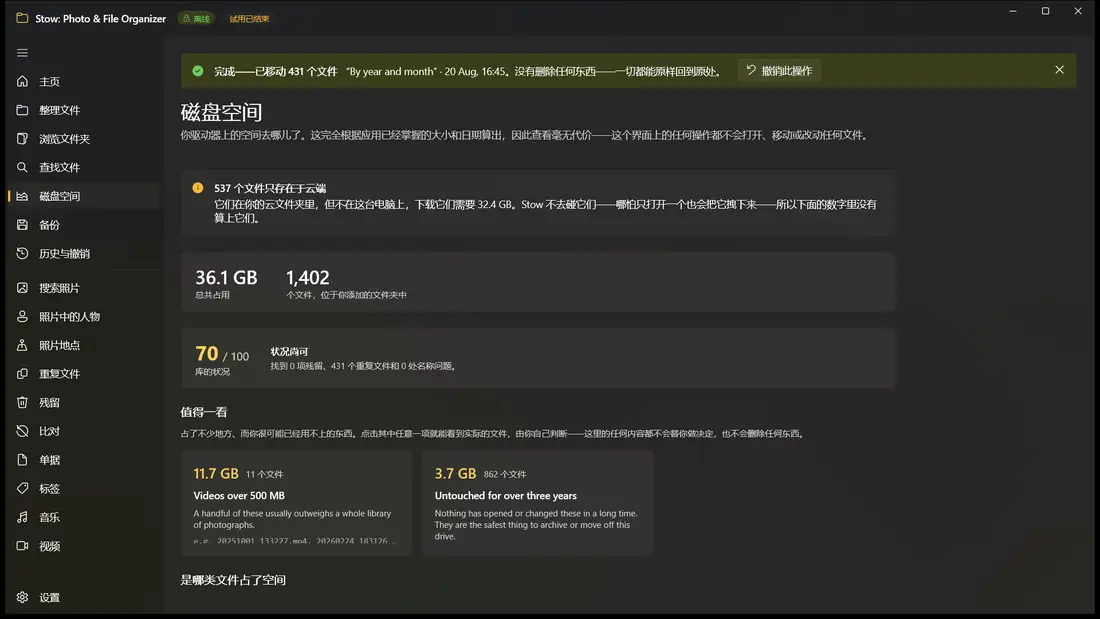Select 整理文件 menu item
This screenshot has width=1100, height=619.
84,110
